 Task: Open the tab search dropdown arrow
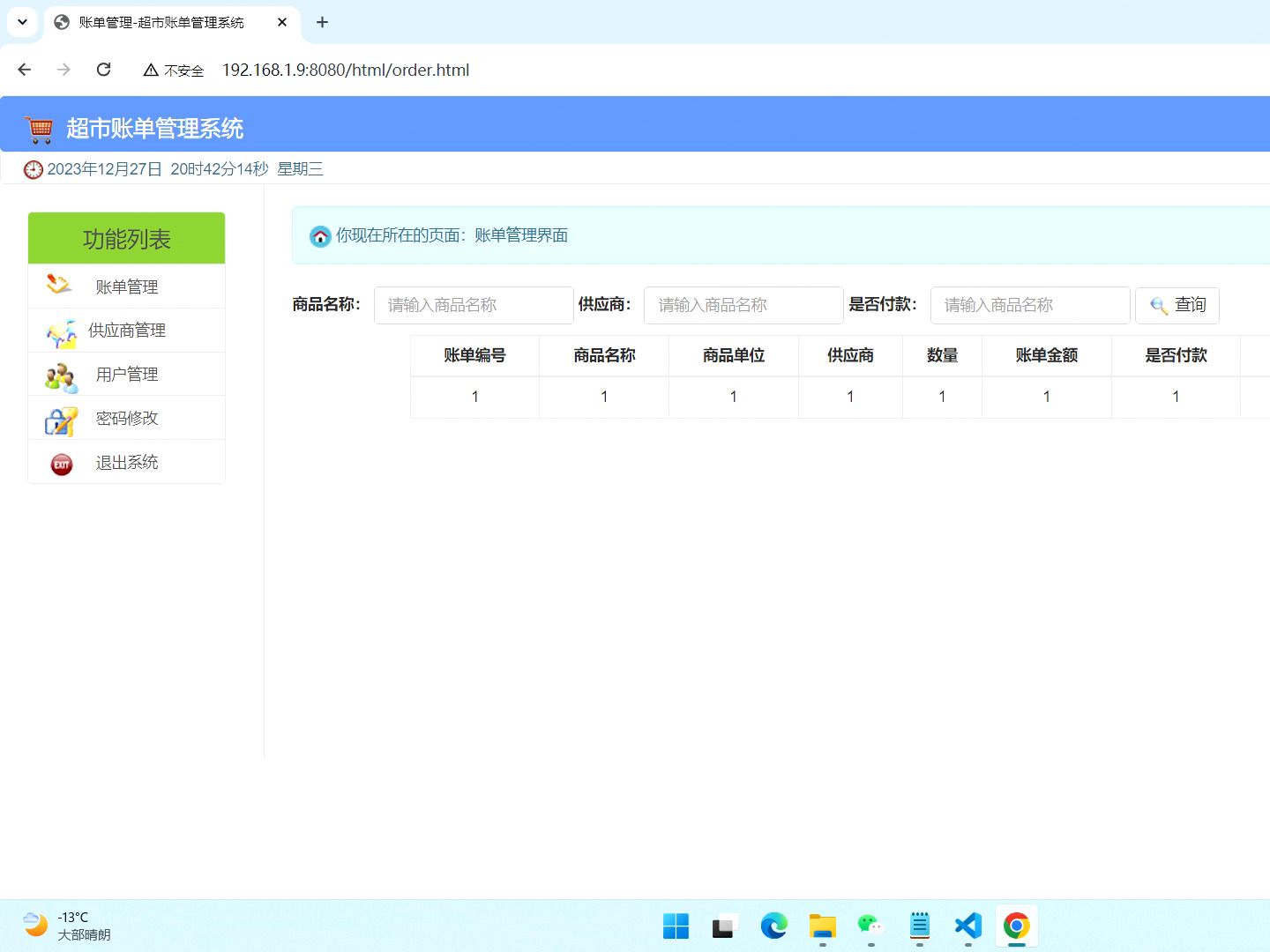pos(22,22)
